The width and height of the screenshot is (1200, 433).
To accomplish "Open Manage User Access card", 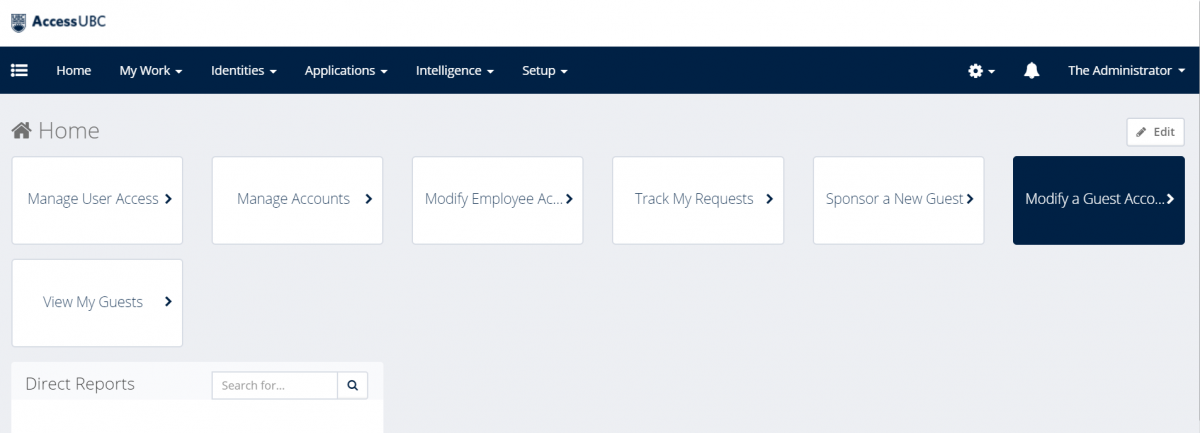I will [97, 199].
